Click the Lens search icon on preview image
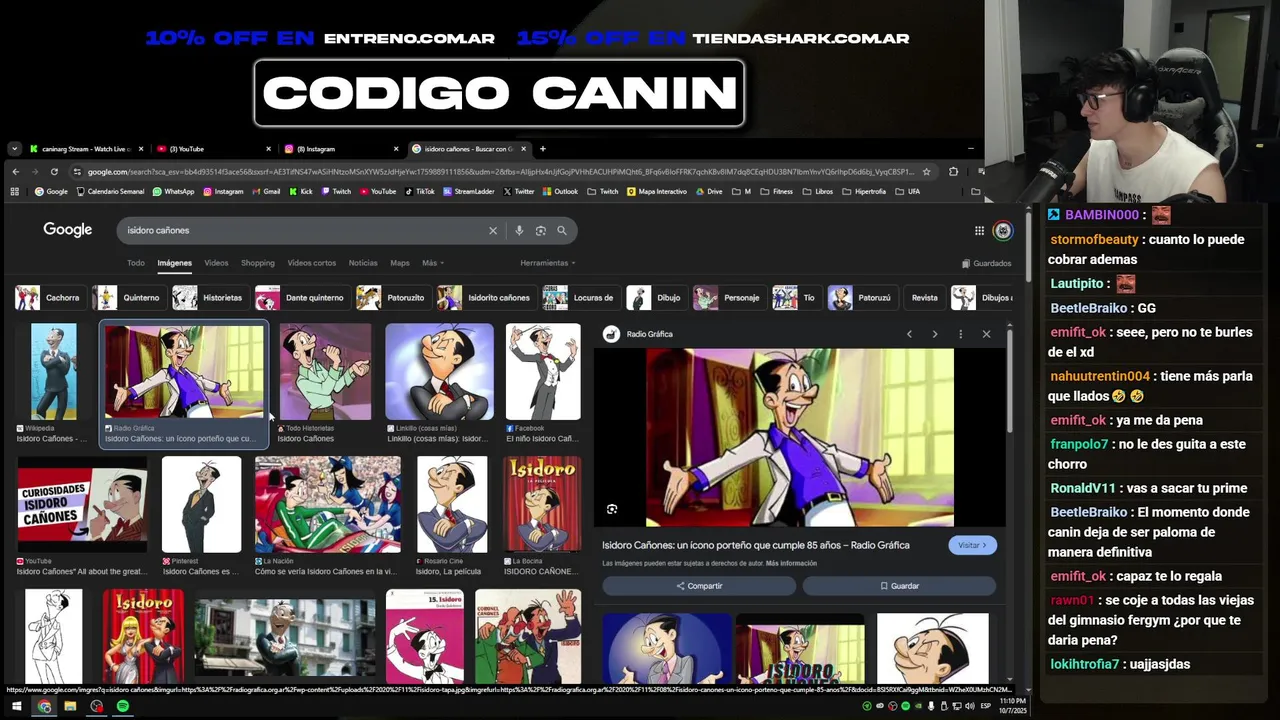Viewport: 1280px width, 720px height. click(x=612, y=509)
